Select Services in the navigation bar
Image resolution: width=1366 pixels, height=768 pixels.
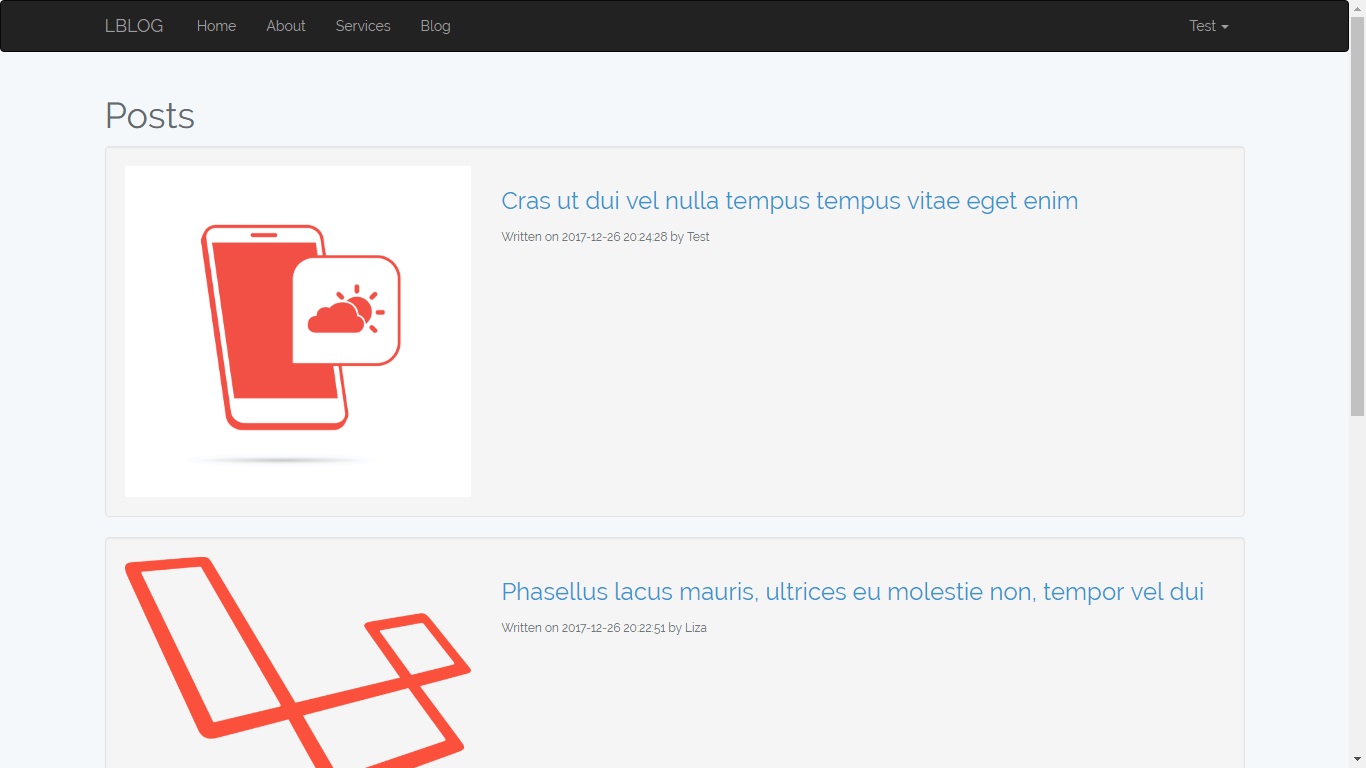tap(363, 26)
